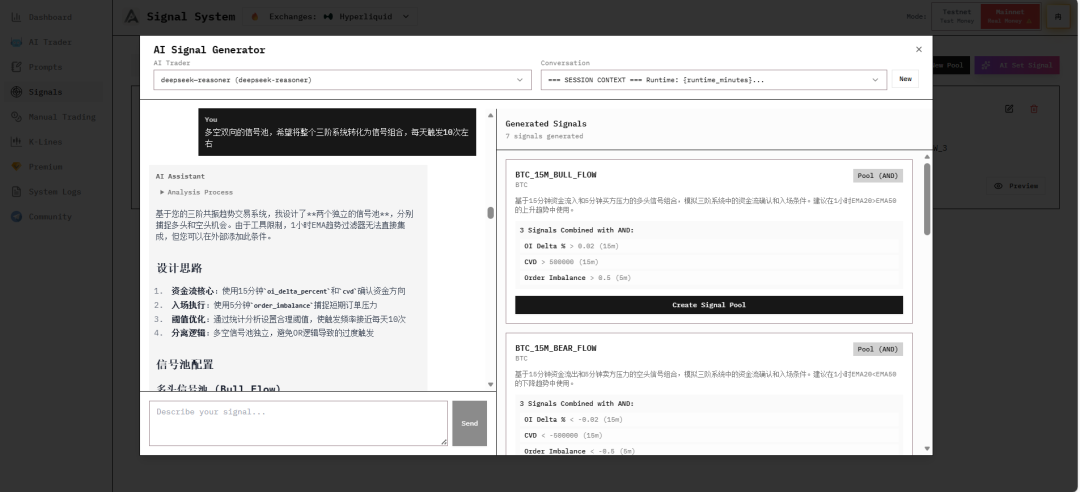Click the Pool (AND) badge of BTC_15M_BULL_FLOW
The width and height of the screenshot is (1080, 492).
coord(878,176)
